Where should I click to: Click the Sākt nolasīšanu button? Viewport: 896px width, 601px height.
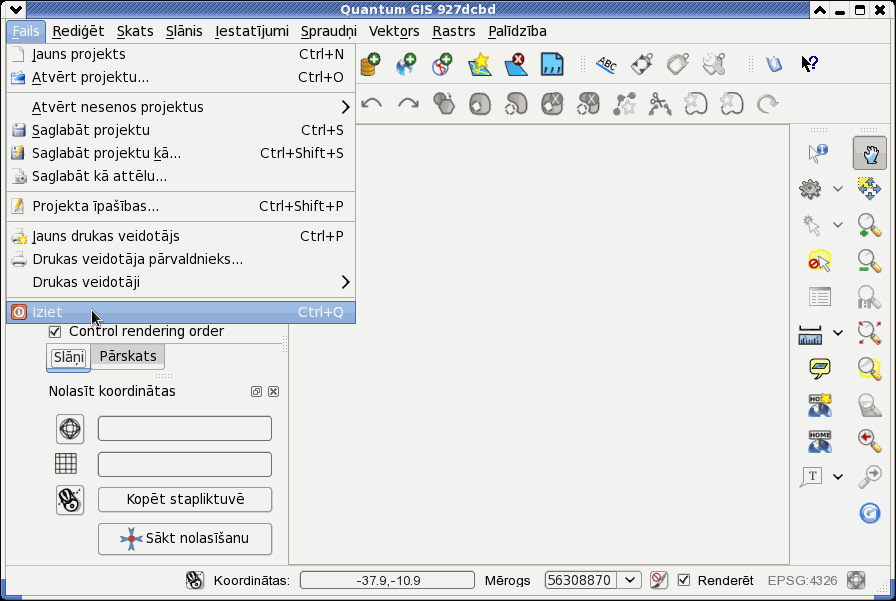pos(185,539)
